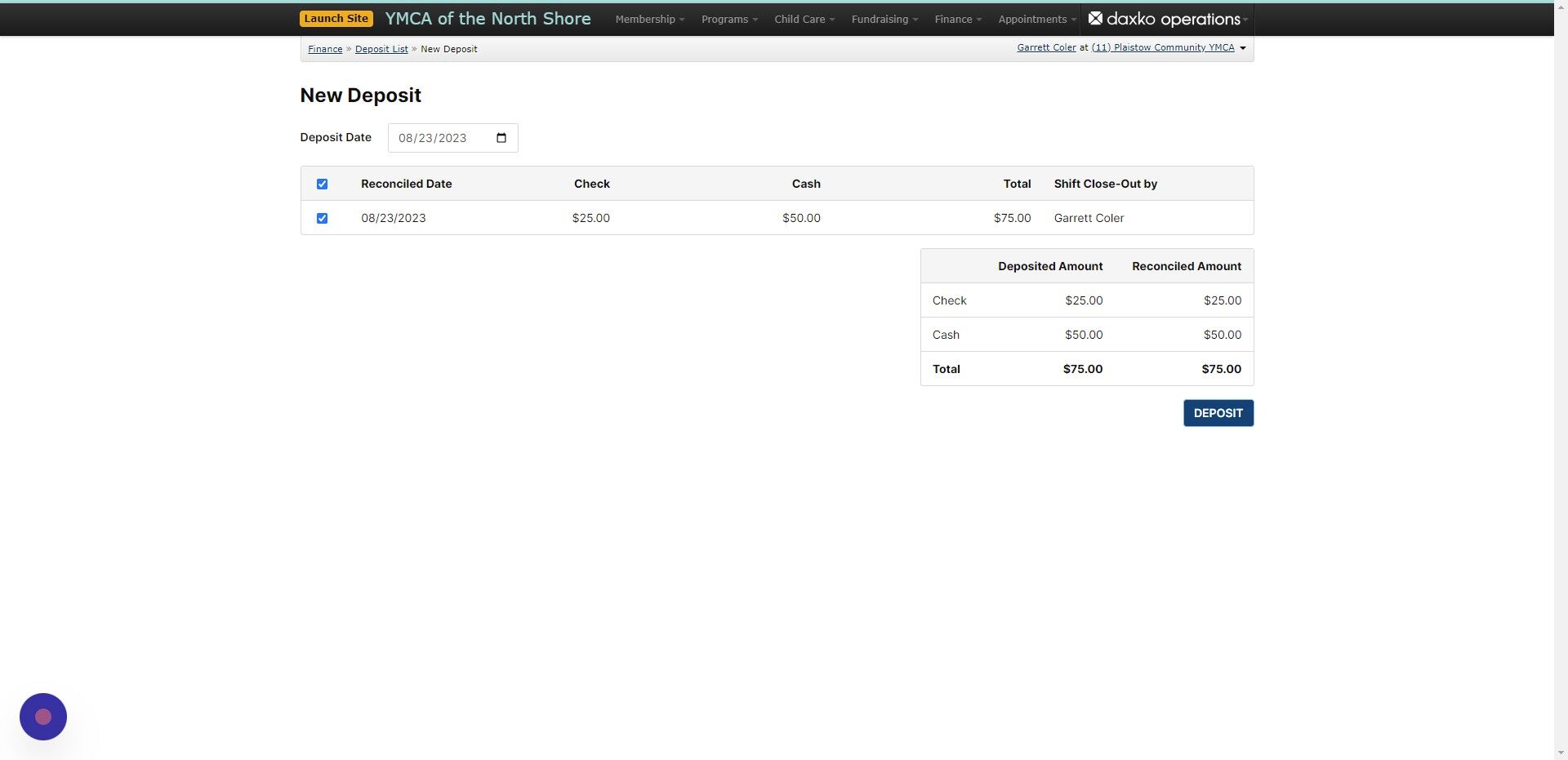Click the Deposit Date input field
The width and height of the screenshot is (1568, 760).
452,138
